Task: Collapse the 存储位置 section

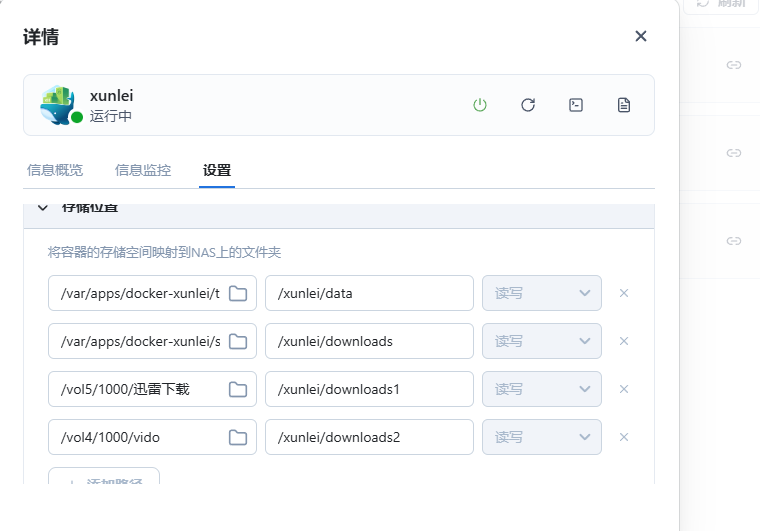Action: coord(43,208)
